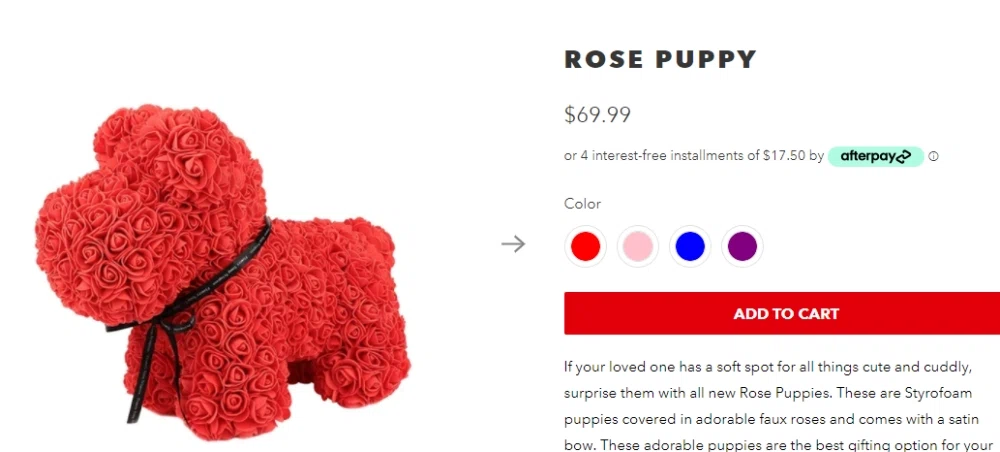This screenshot has width=1000, height=452.
Task: Click the Afterpay logo badge
Action: [x=875, y=156]
